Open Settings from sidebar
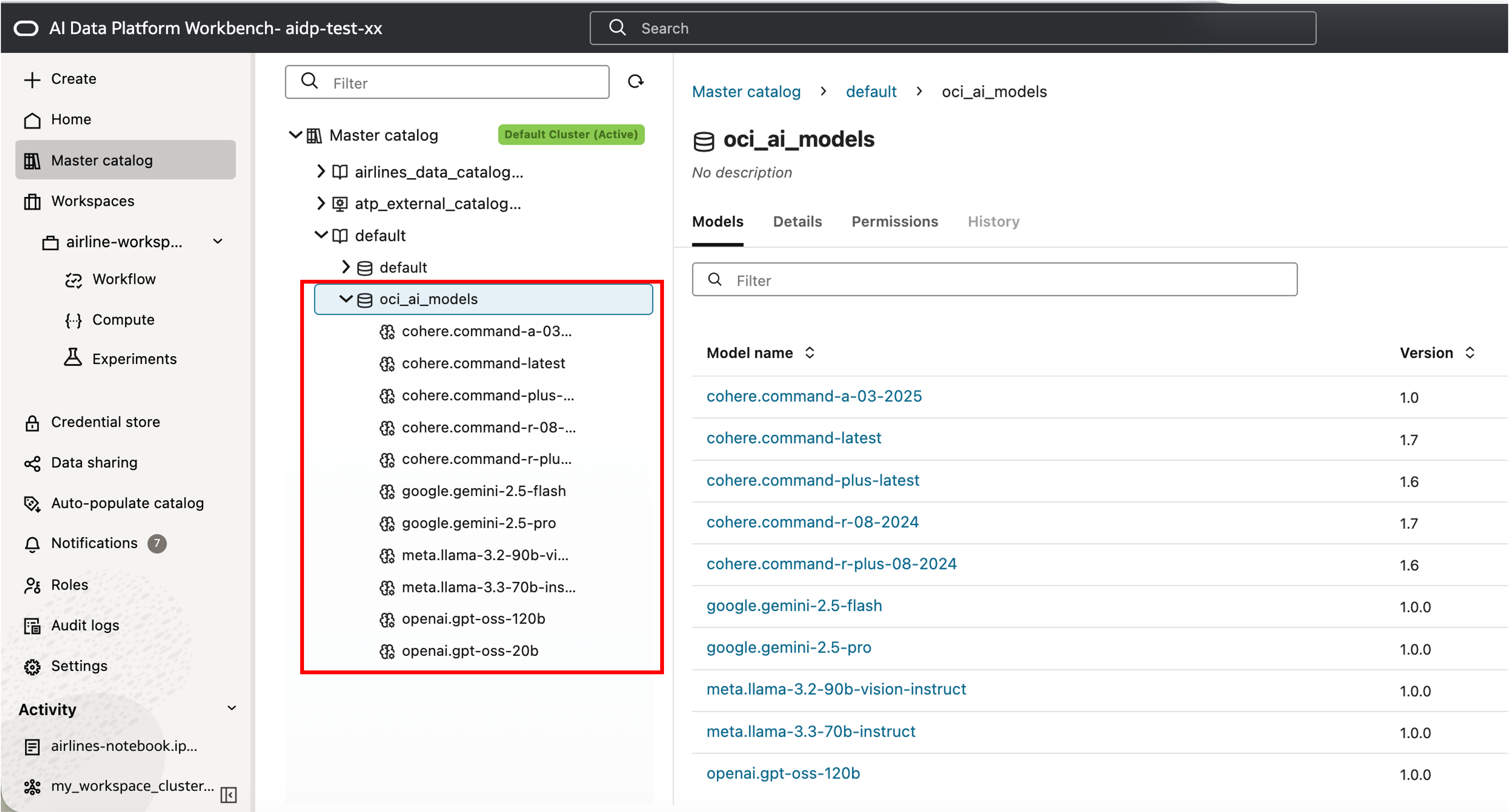Image resolution: width=1509 pixels, height=812 pixels. 79,666
